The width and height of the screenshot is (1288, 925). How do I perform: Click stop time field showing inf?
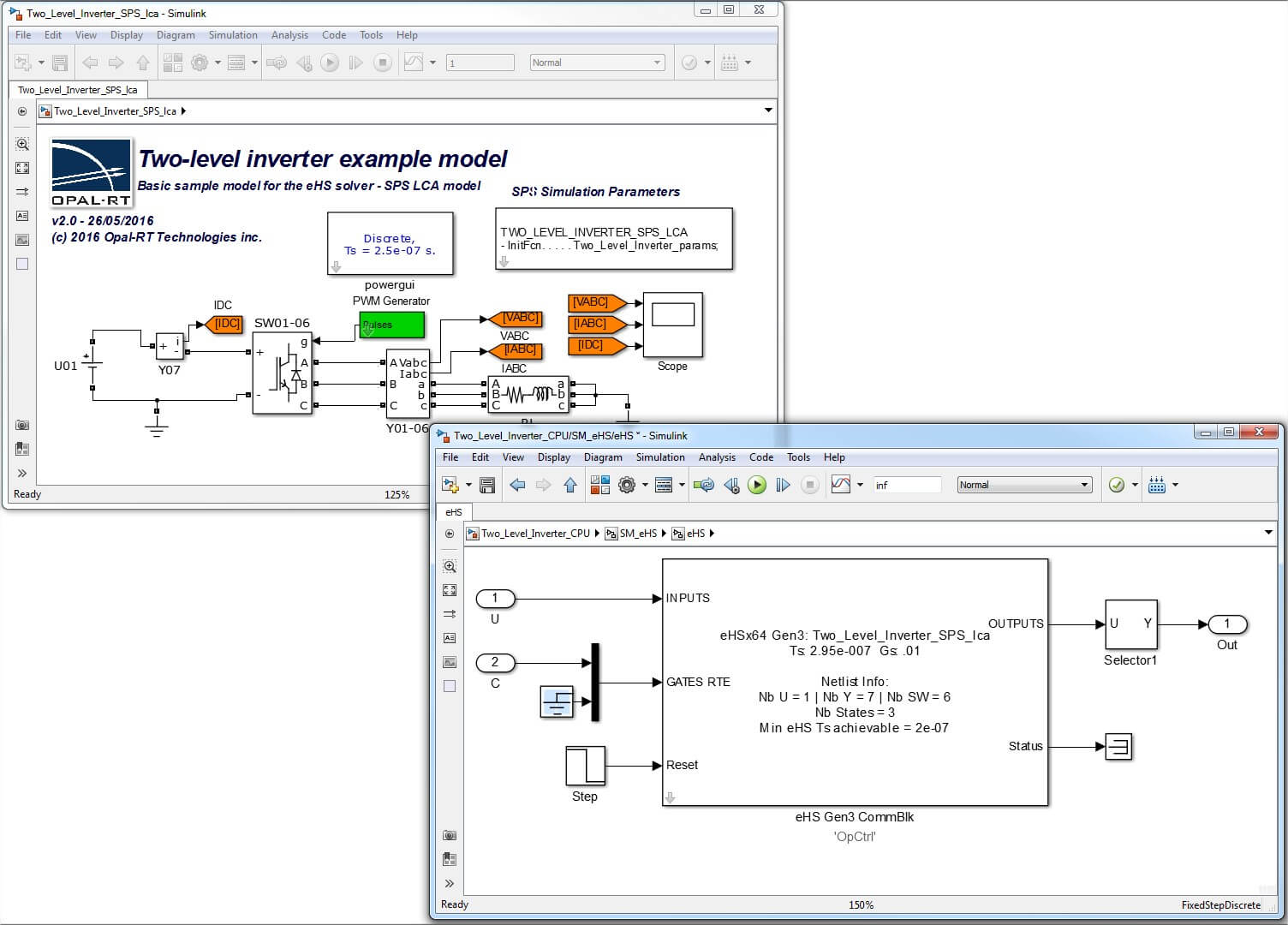tap(907, 485)
